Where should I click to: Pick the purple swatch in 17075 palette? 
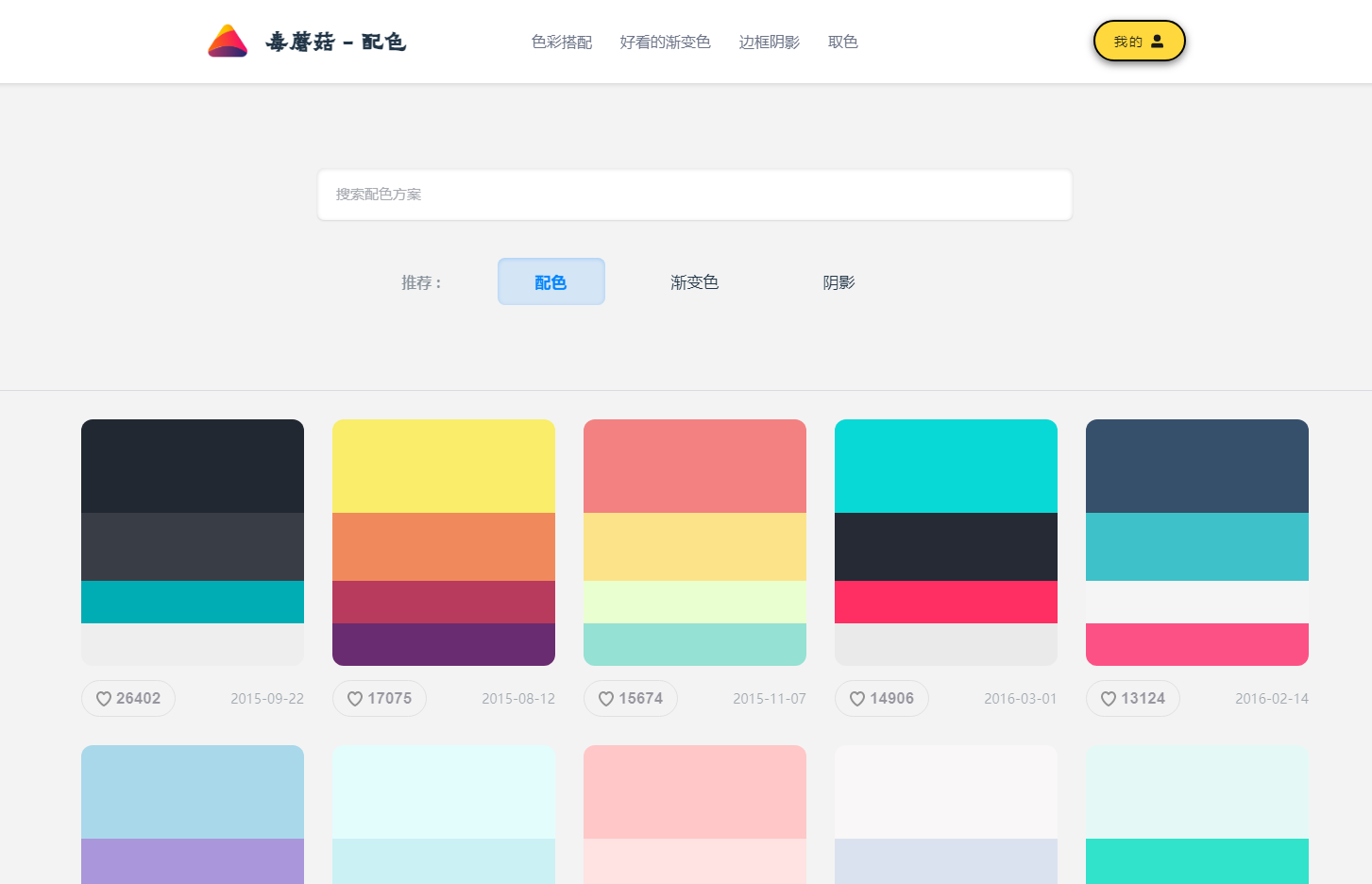[444, 644]
